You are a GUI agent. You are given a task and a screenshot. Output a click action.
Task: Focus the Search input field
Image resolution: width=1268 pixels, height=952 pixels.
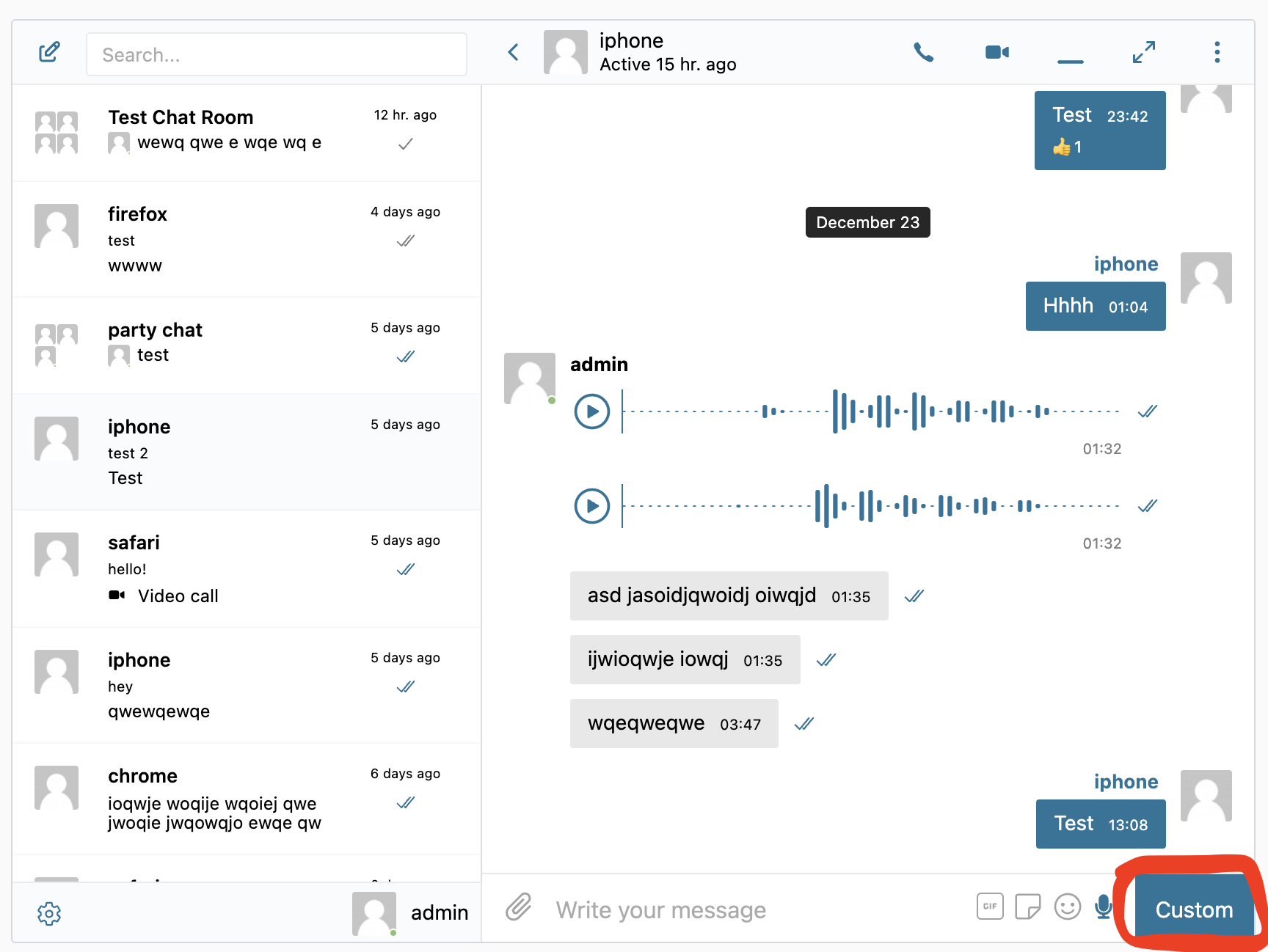coord(277,55)
